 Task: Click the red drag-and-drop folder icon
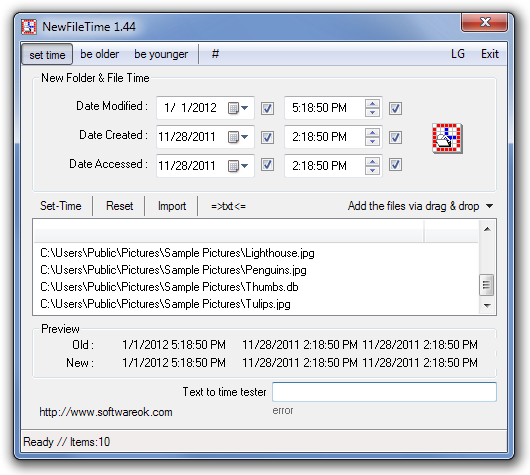[x=447, y=139]
